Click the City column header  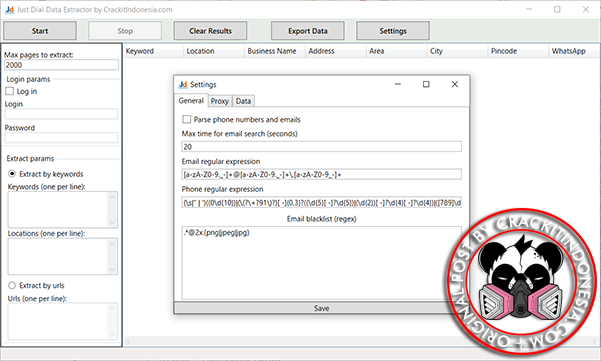click(458, 51)
